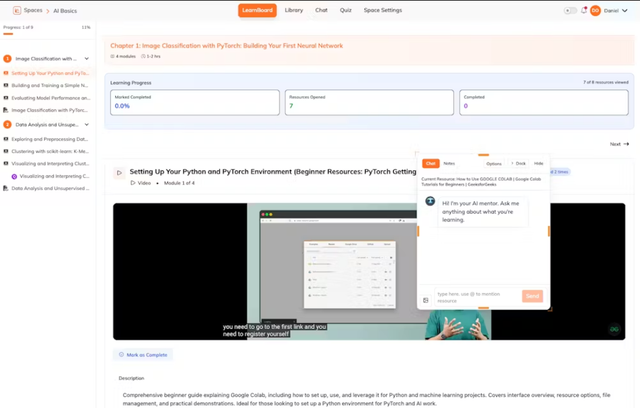
Task: Open the Library tab
Action: point(294,10)
